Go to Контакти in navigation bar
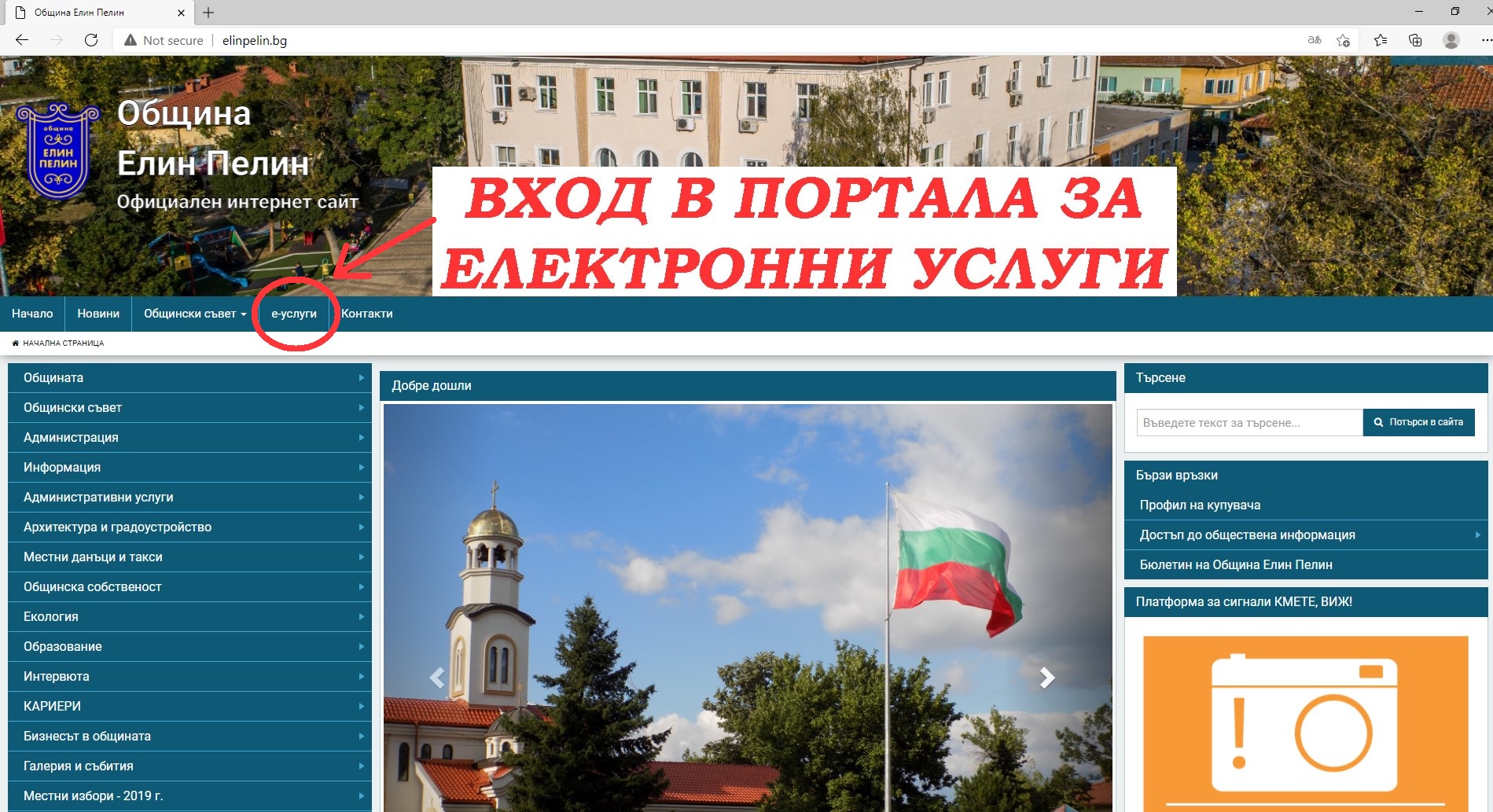The width and height of the screenshot is (1493, 812). pos(366,314)
